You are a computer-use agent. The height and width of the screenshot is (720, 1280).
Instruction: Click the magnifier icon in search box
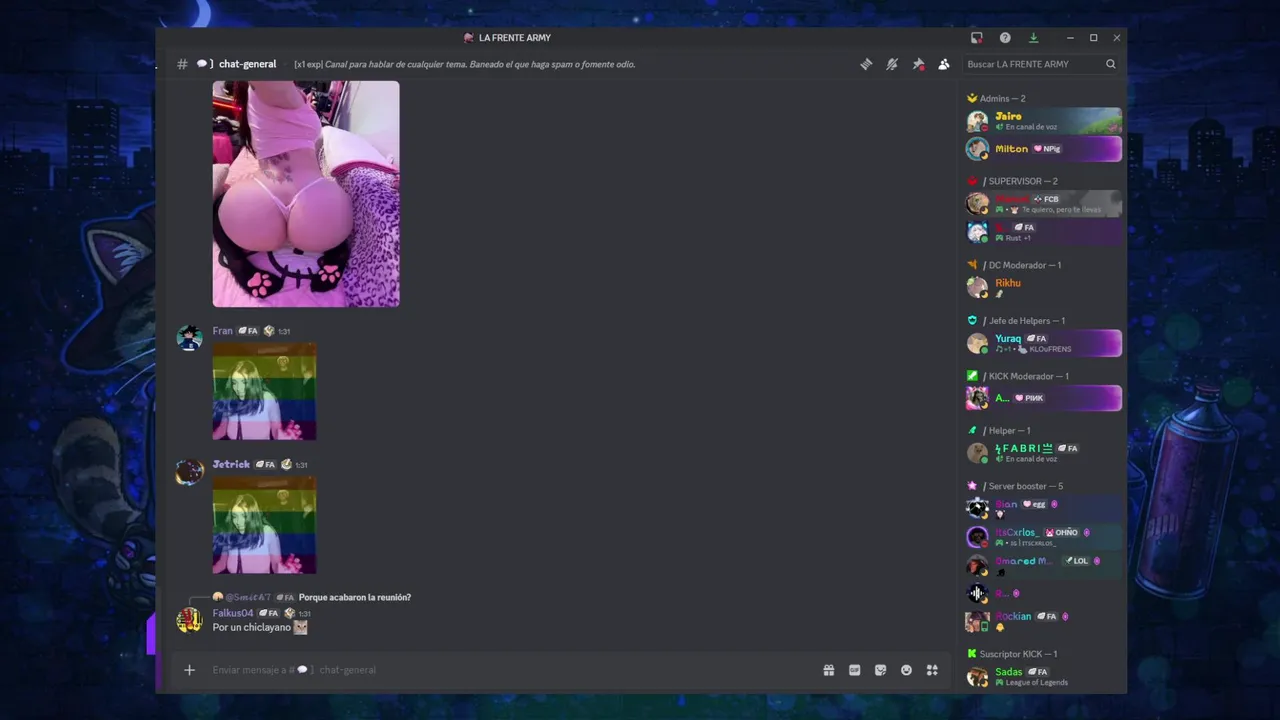coord(1110,64)
